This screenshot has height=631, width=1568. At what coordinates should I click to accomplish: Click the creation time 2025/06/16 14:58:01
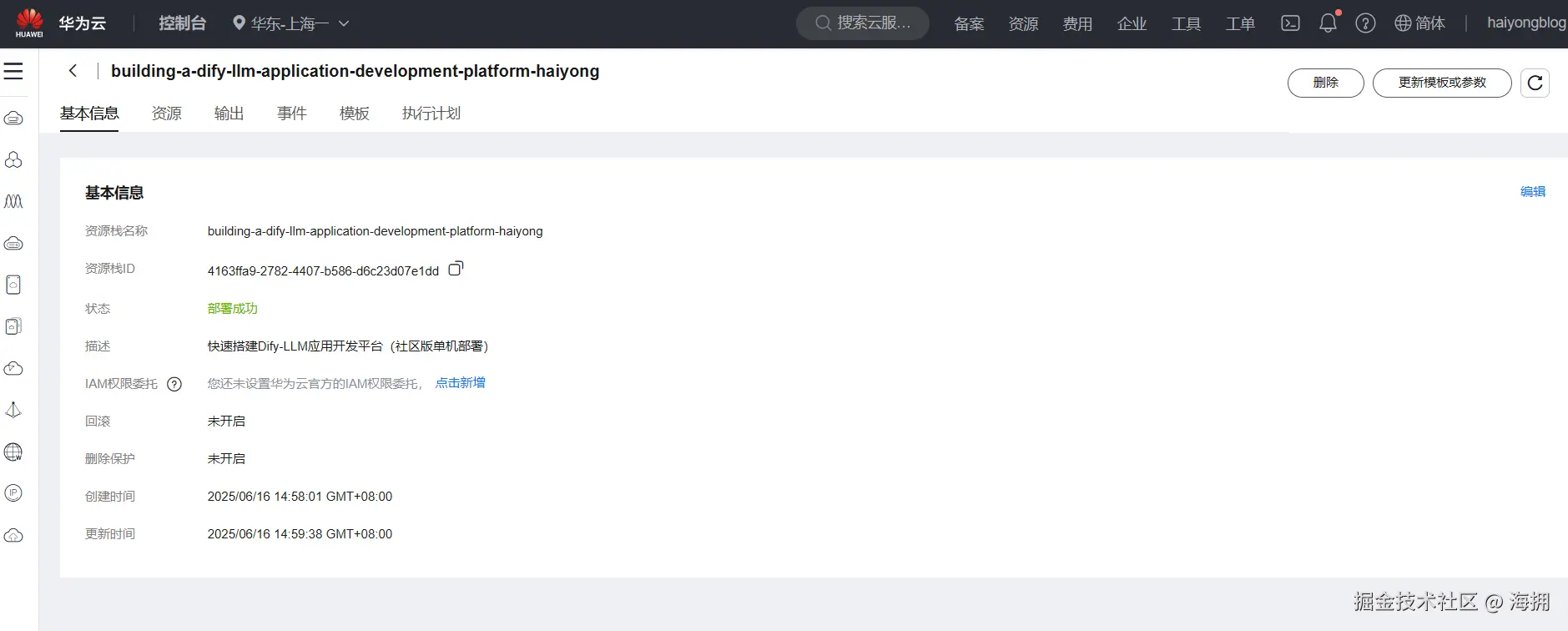point(300,497)
